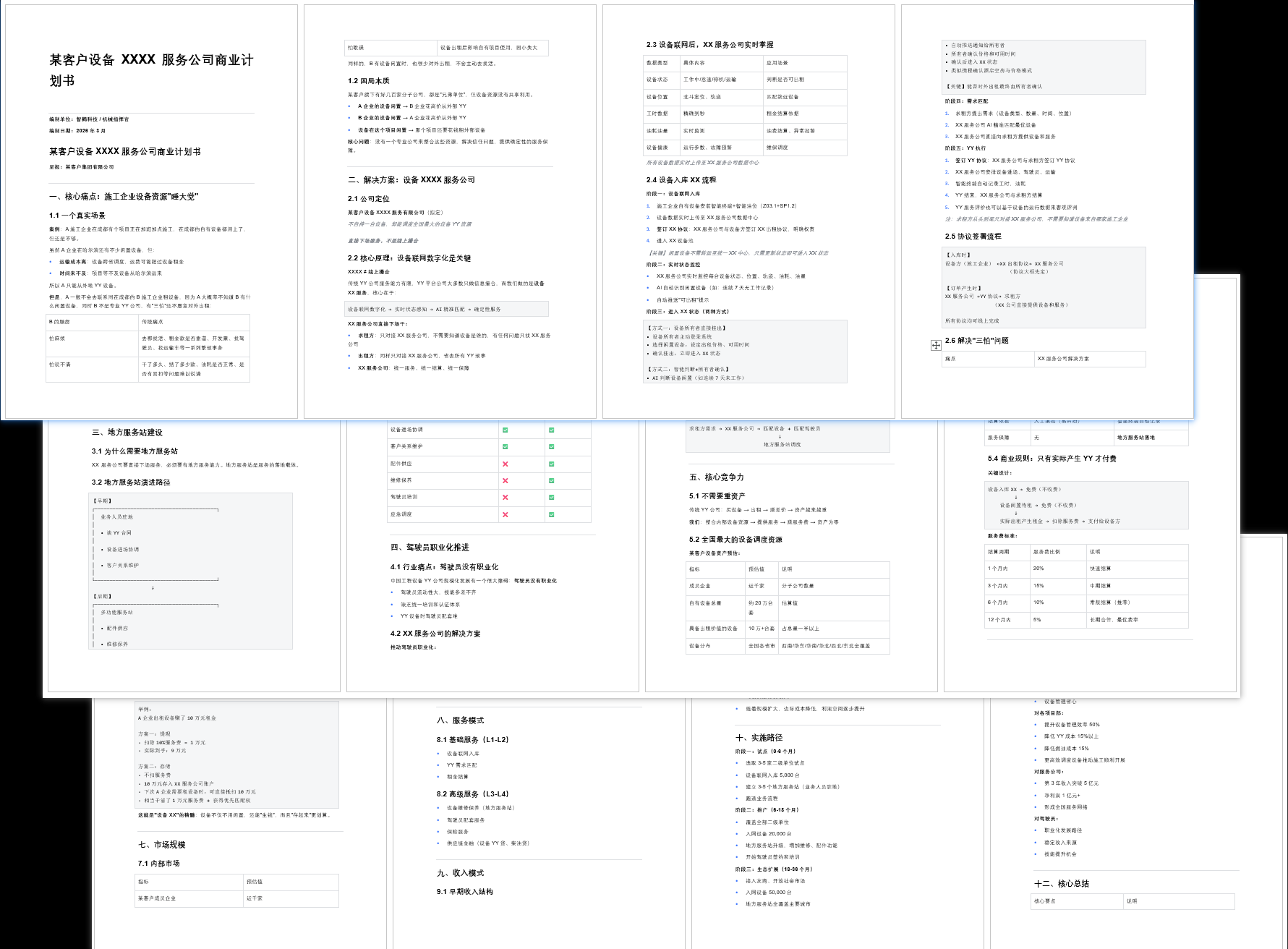The image size is (1288, 949).
Task: Click the green checkmark in the 应急调度 row
Action: coord(551,514)
